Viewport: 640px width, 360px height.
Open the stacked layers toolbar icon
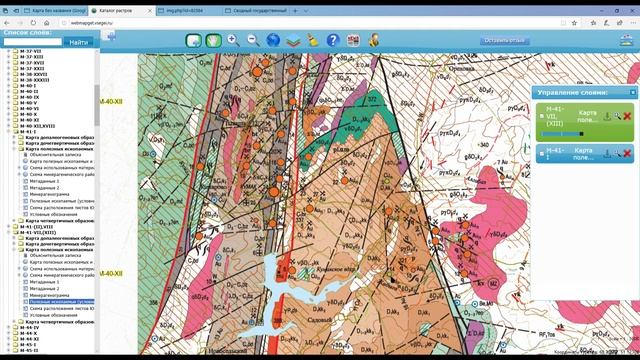click(293, 40)
